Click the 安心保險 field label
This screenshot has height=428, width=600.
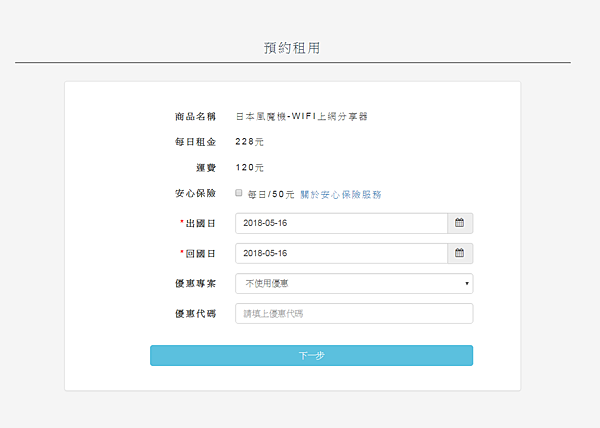coord(195,193)
